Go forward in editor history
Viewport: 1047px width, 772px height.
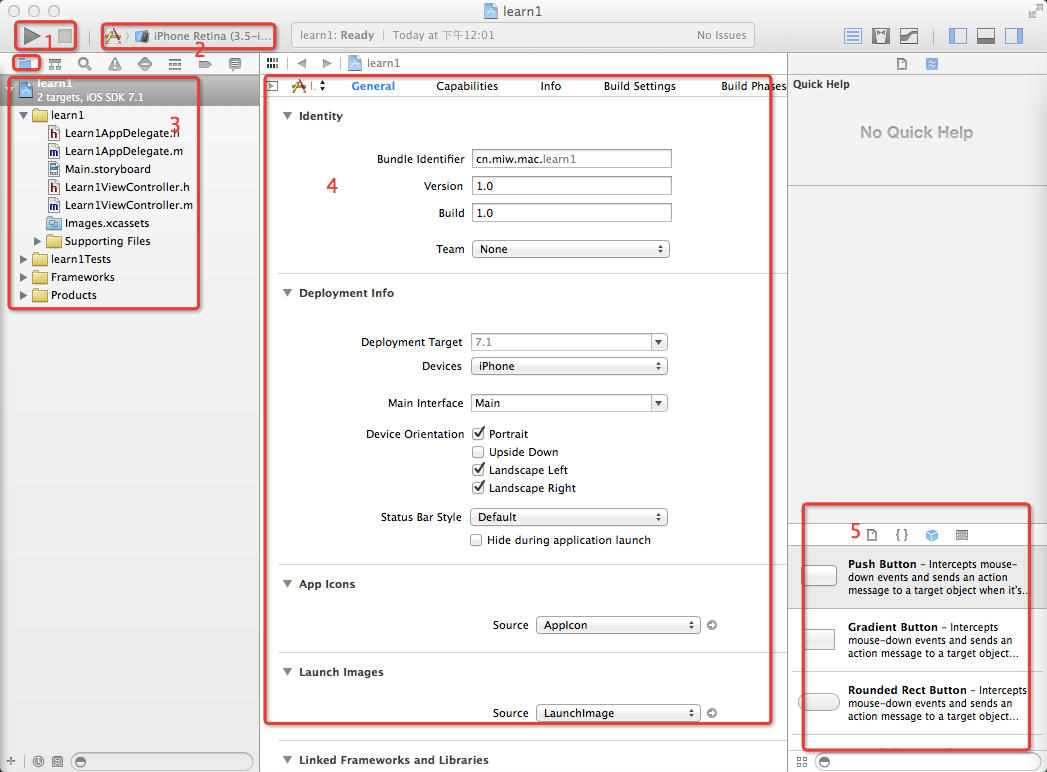pos(327,63)
